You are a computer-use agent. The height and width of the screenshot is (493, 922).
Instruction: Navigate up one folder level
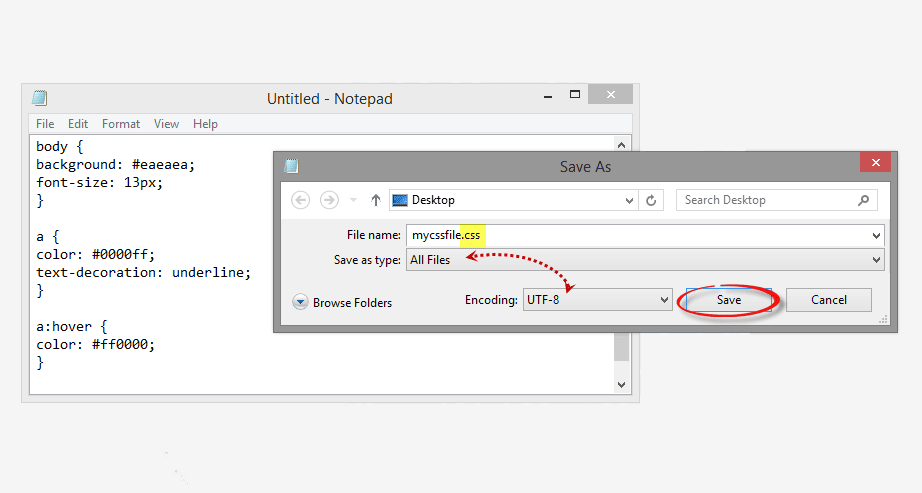point(375,200)
